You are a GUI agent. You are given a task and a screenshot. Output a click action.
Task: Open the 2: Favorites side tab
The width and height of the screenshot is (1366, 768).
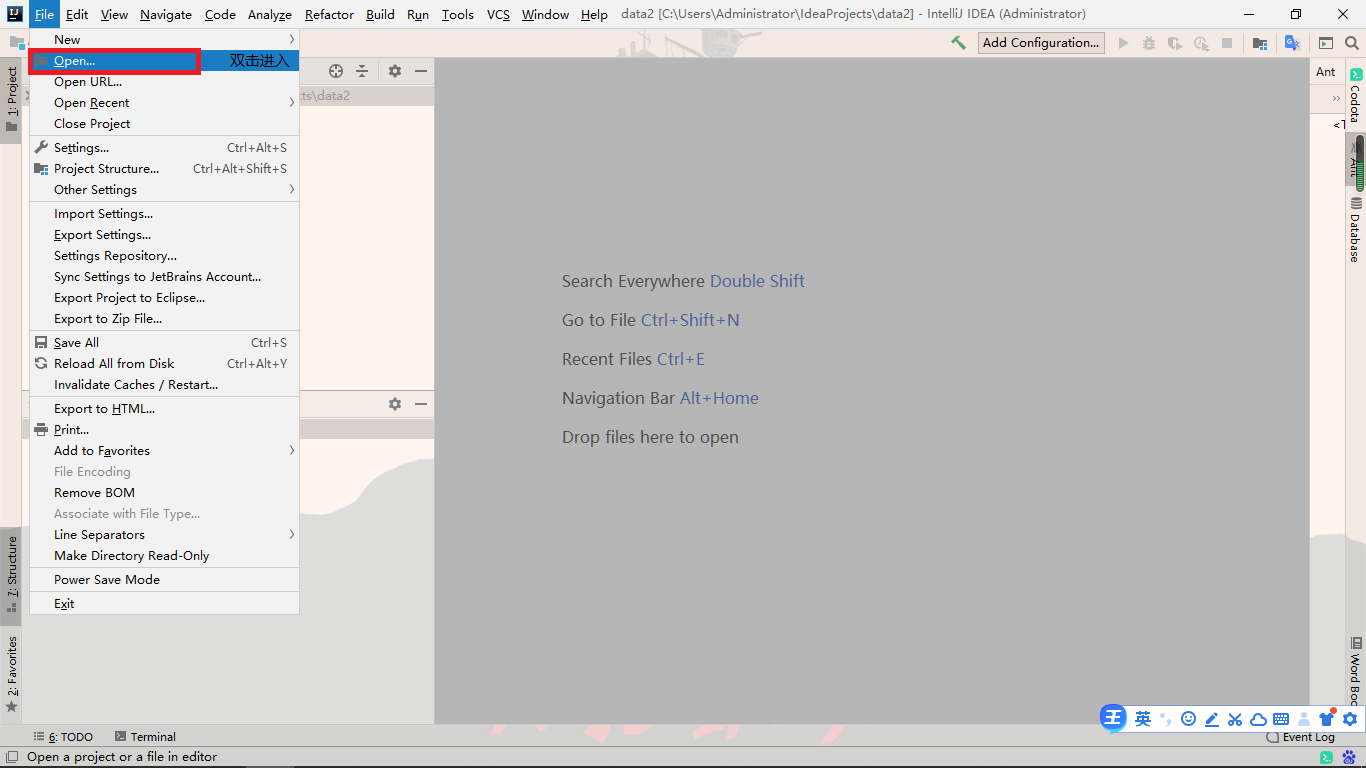pos(11,674)
